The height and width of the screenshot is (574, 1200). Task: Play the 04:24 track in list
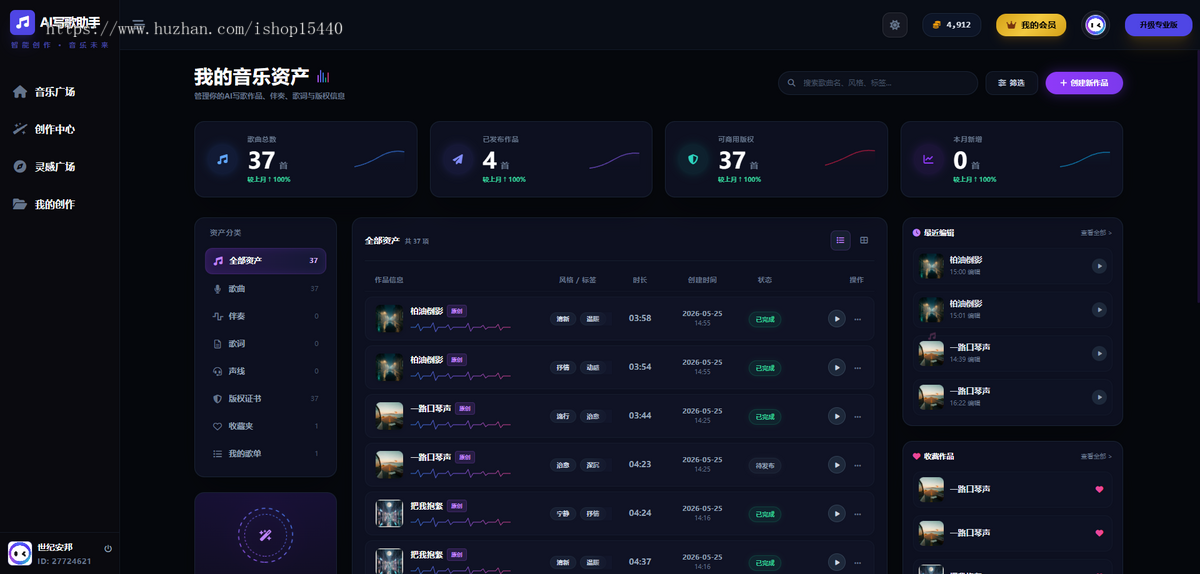pyautogui.click(x=837, y=513)
